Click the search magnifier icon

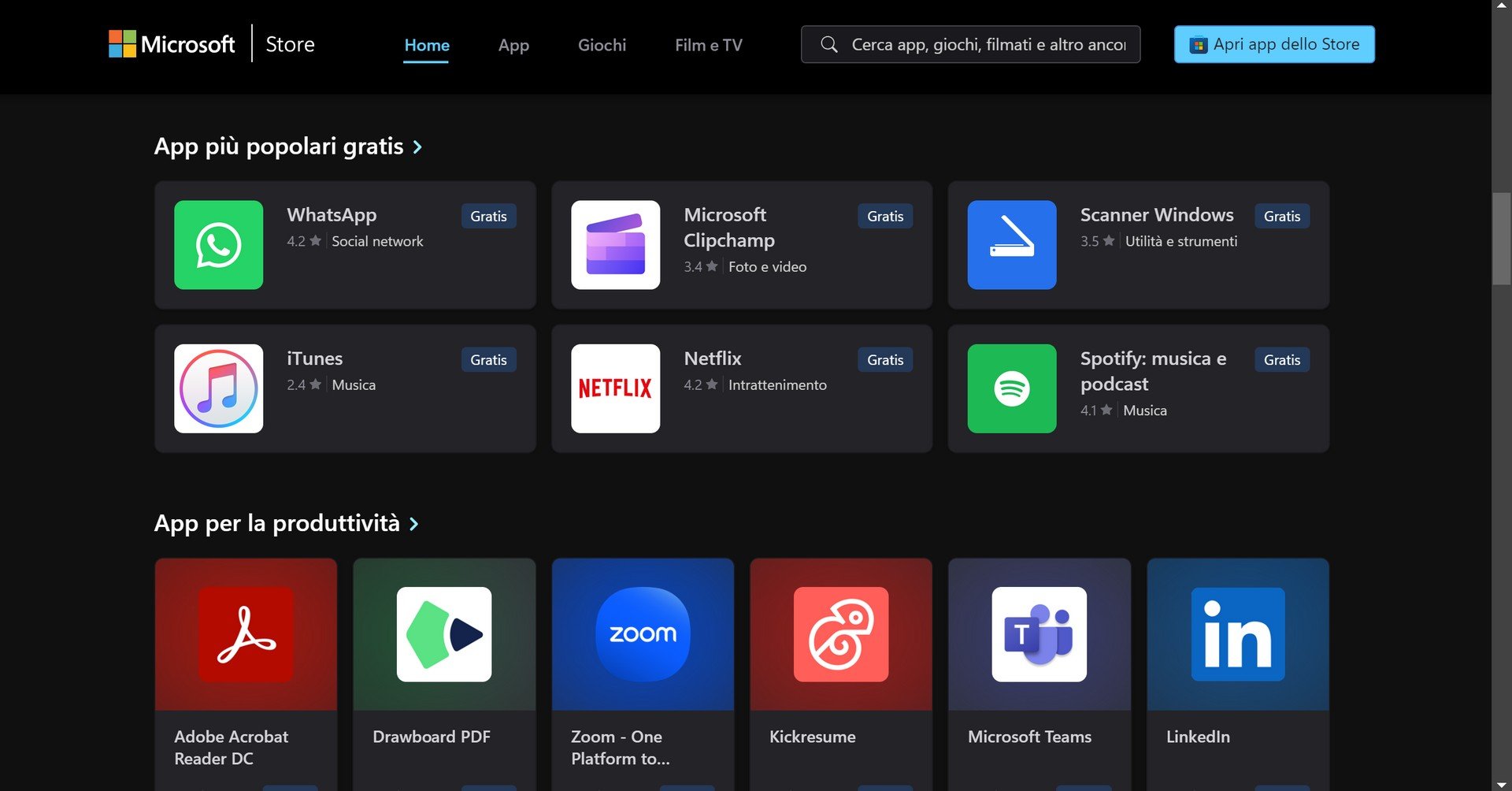(x=828, y=44)
